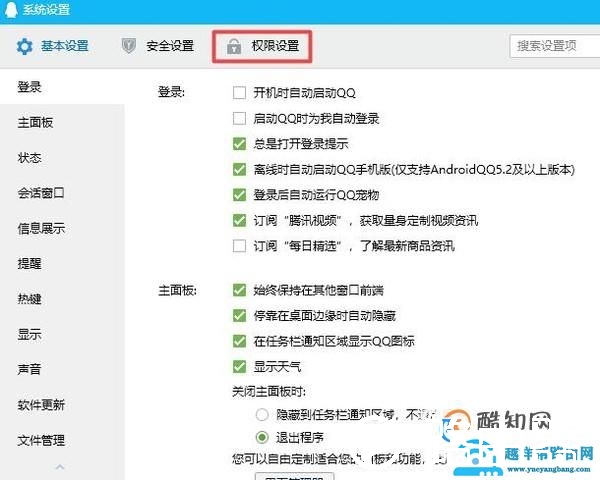
Task: Enable 开机时自动启动QQ checkbox
Action: pos(239,93)
